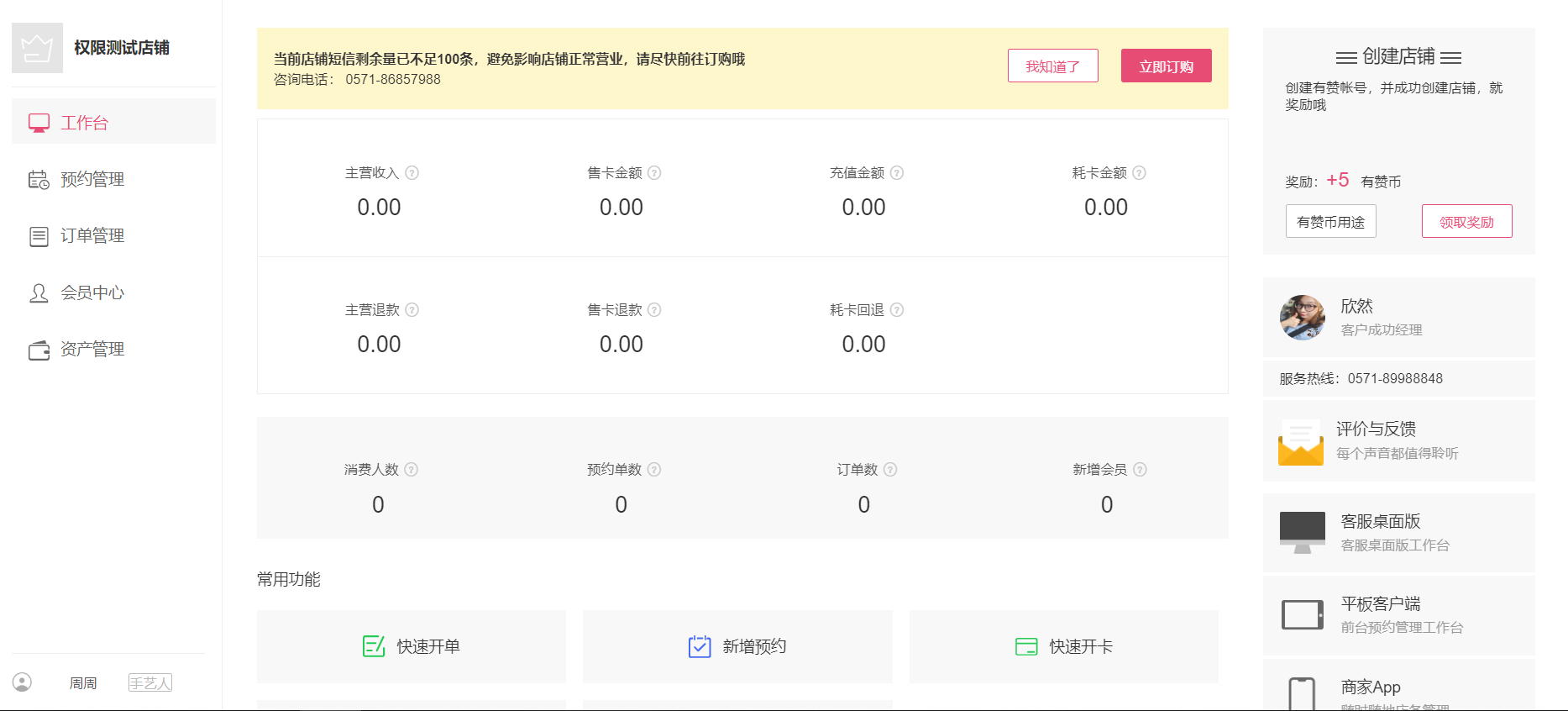
Task: Dismiss the notice with 我知道了
Action: [1052, 66]
